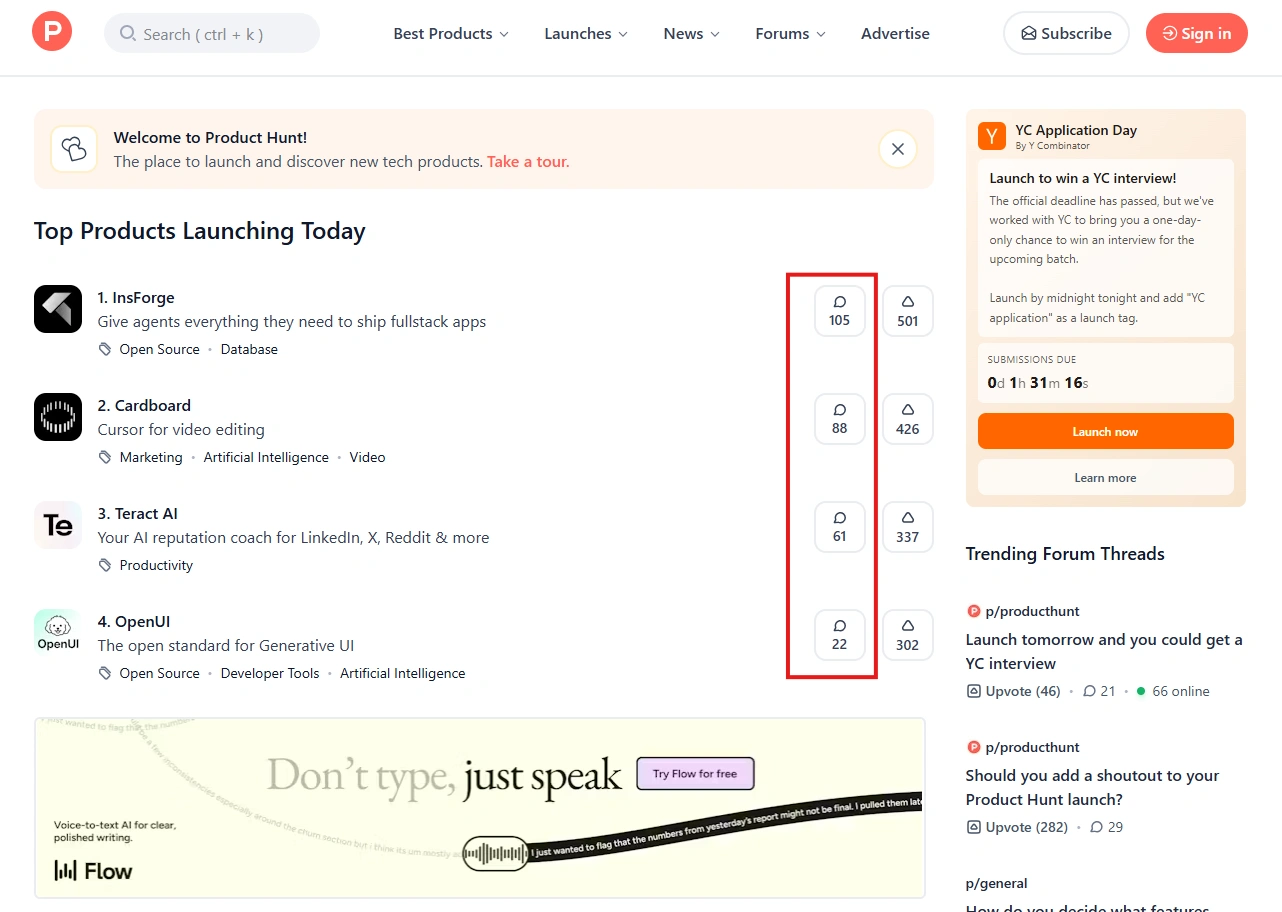Image resolution: width=1282 pixels, height=912 pixels.
Task: Open the Launches dropdown
Action: coord(578,33)
